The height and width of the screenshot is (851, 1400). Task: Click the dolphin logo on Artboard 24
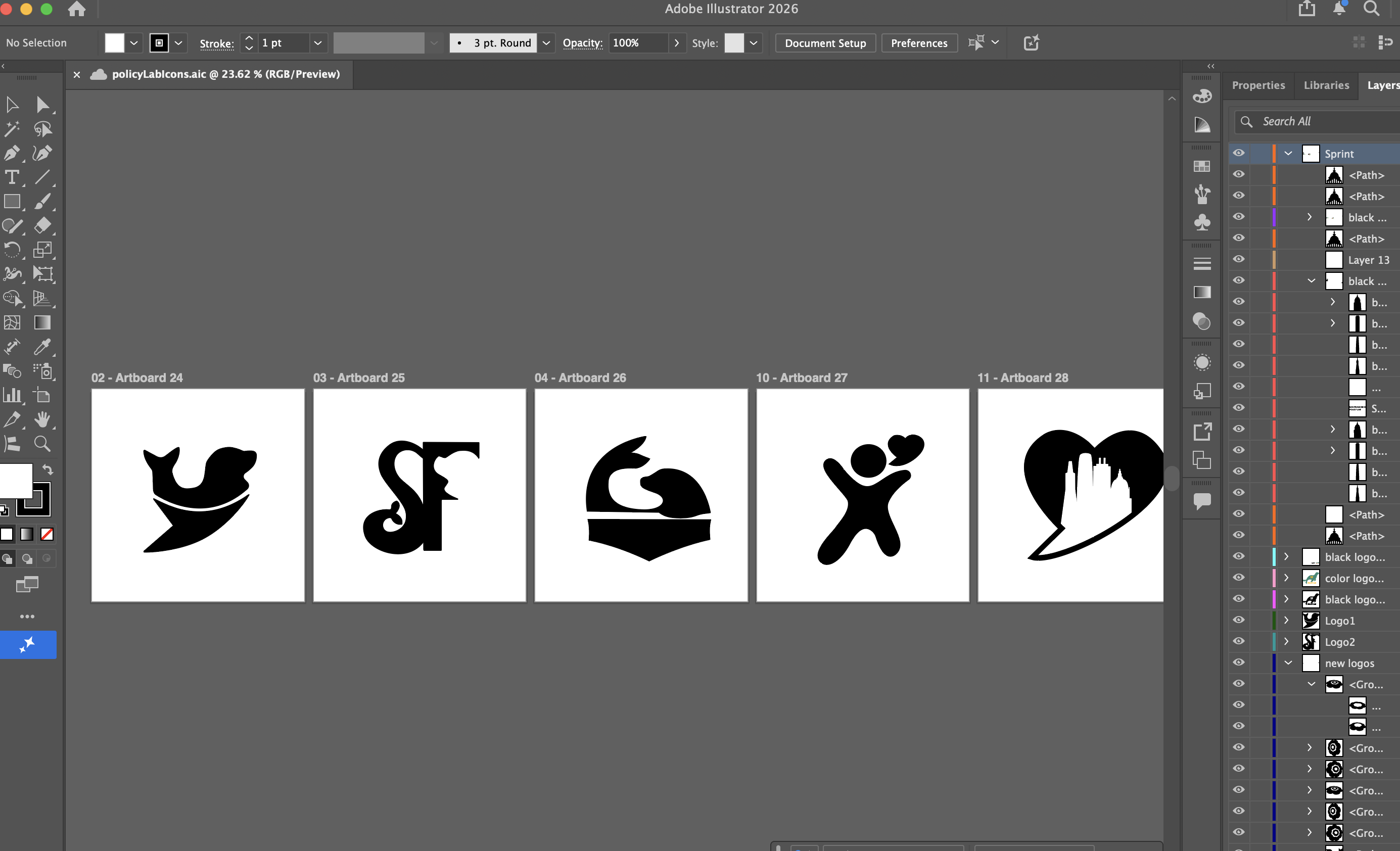click(200, 500)
